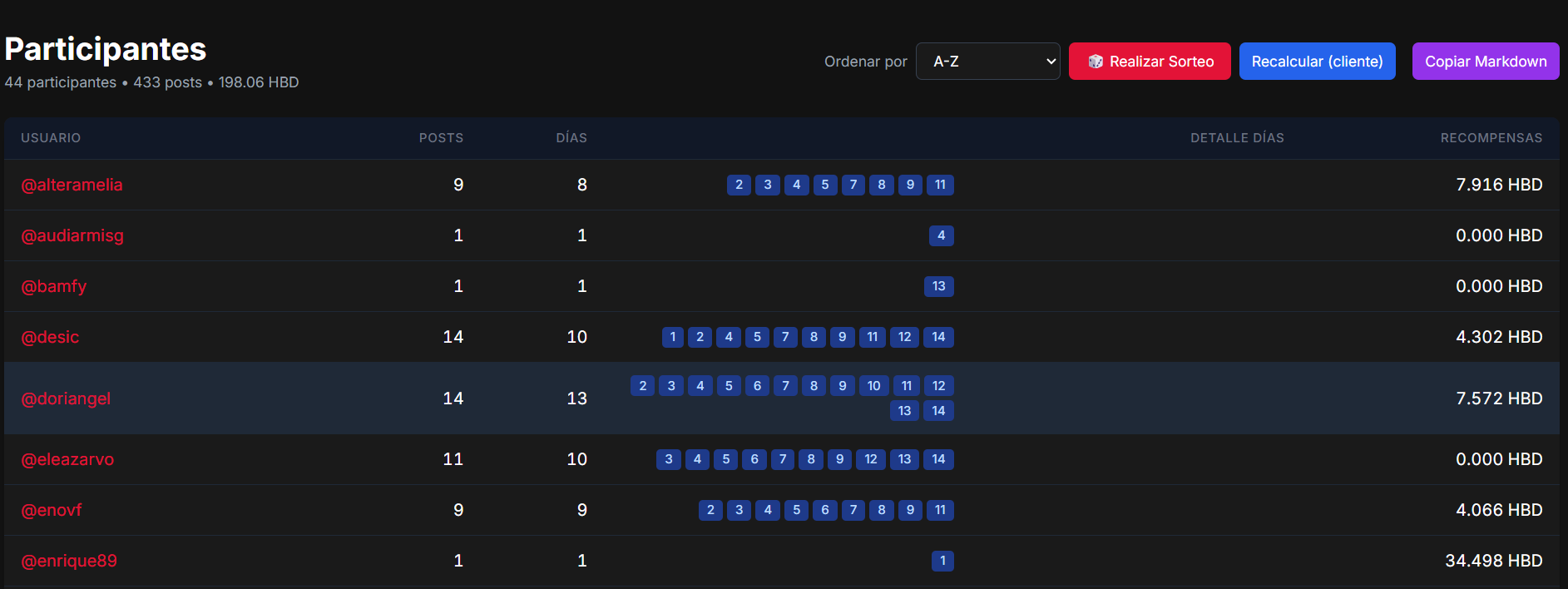Open the @audiarmisg user link
1568x589 pixels.
72,235
